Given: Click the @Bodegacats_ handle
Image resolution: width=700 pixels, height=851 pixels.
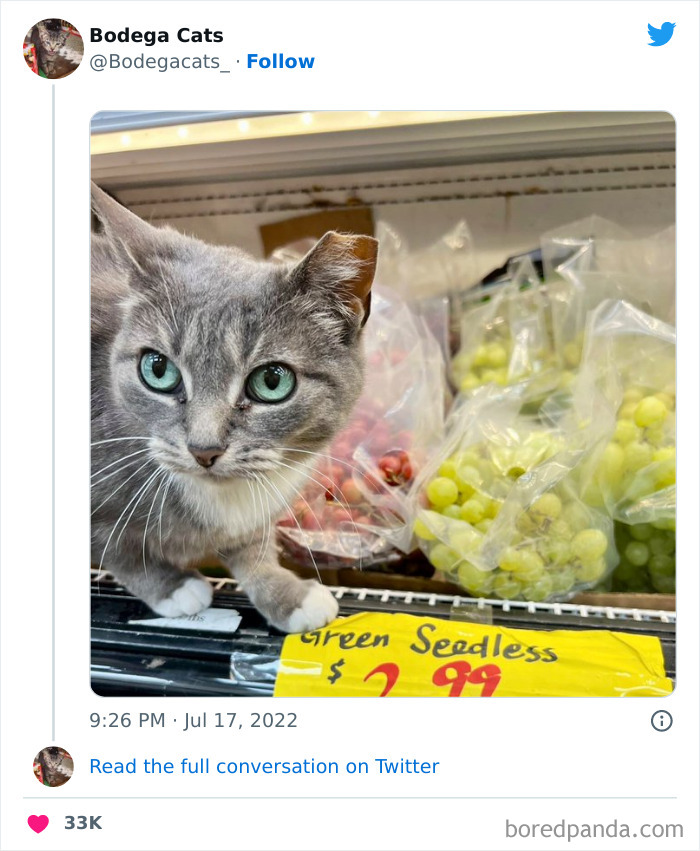Looking at the screenshot, I should point(160,61).
